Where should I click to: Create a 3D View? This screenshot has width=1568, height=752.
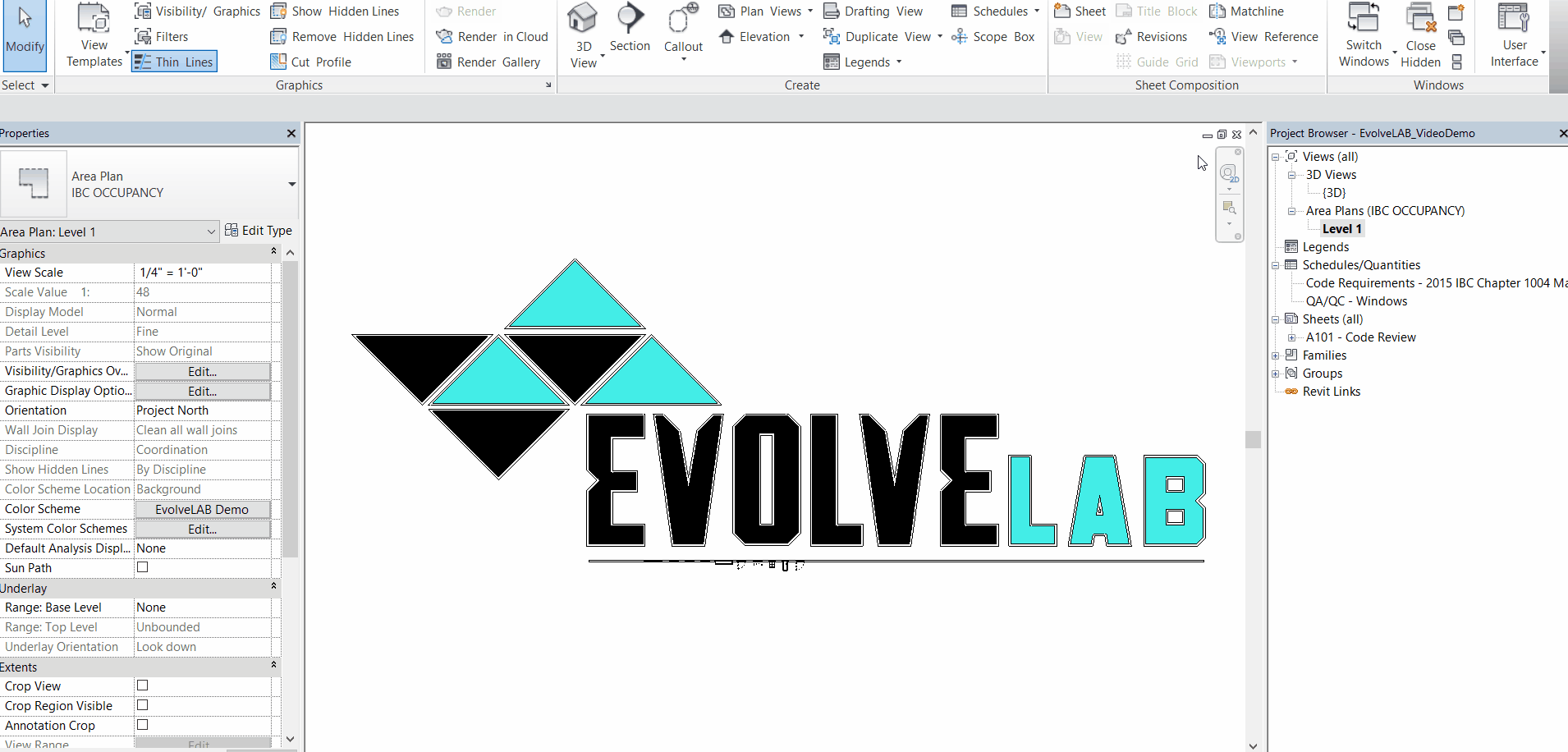click(584, 36)
